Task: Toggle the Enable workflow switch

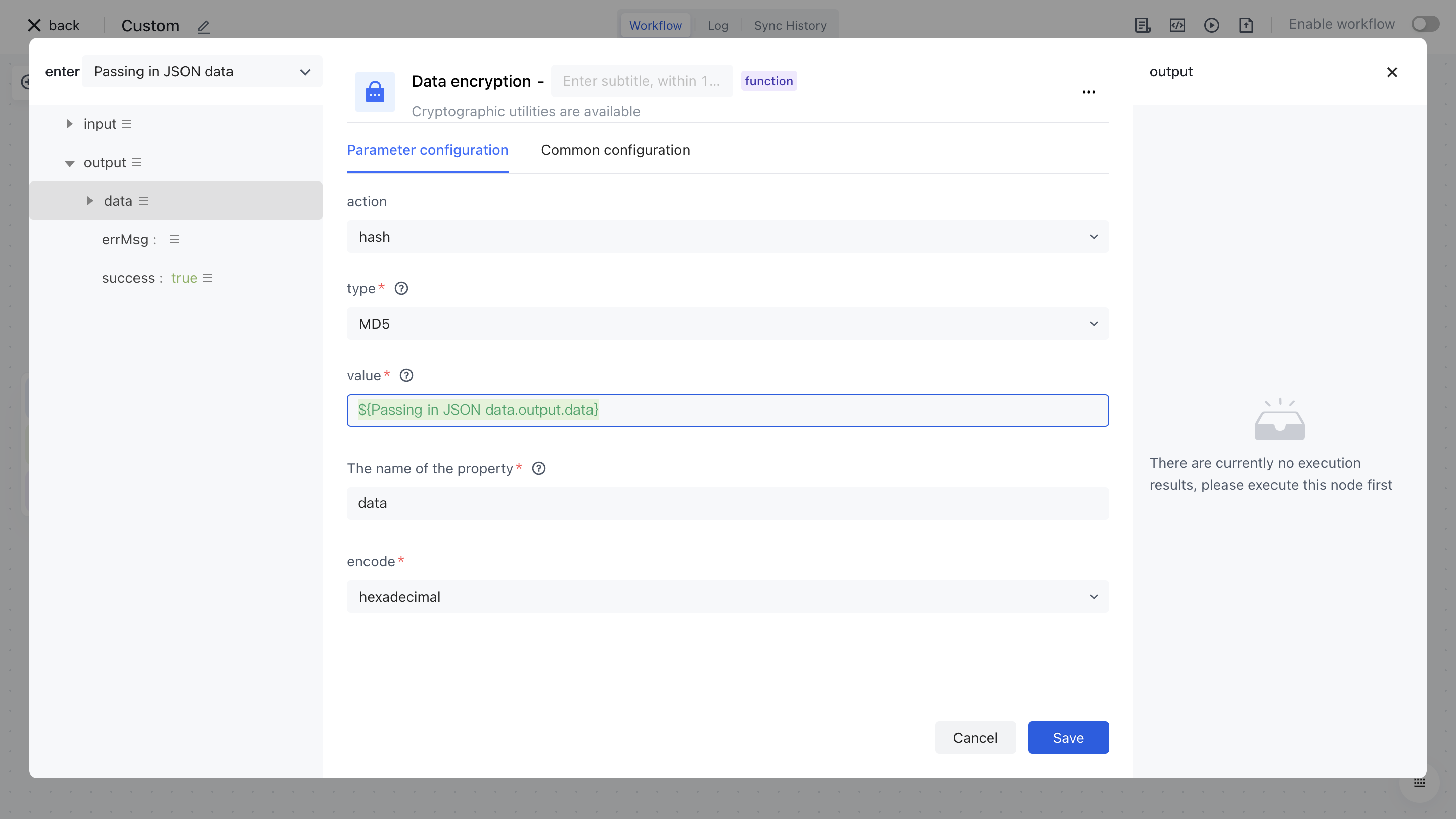Action: point(1424,24)
